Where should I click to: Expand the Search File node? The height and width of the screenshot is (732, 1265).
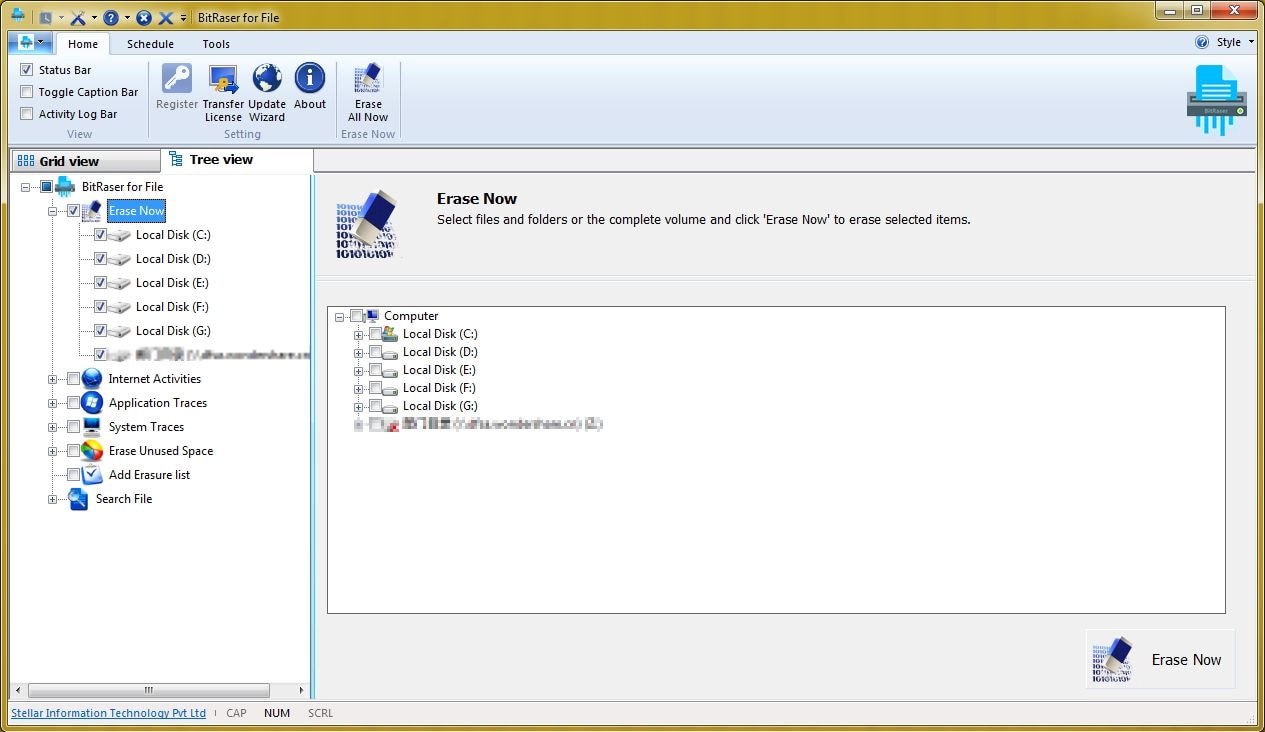click(x=53, y=499)
